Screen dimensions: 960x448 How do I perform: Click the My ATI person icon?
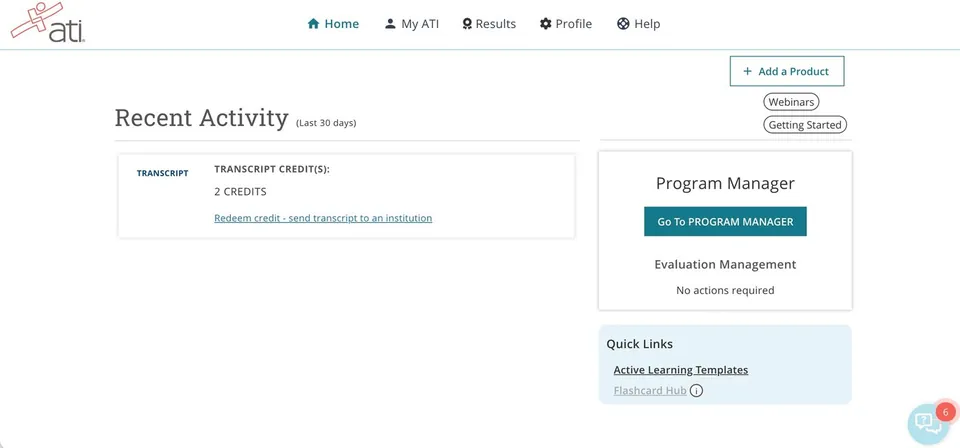point(390,24)
